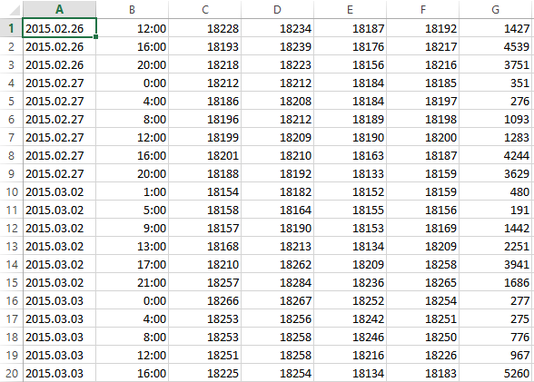
Task: Select cell G14 with value 3941
Action: (x=496, y=265)
